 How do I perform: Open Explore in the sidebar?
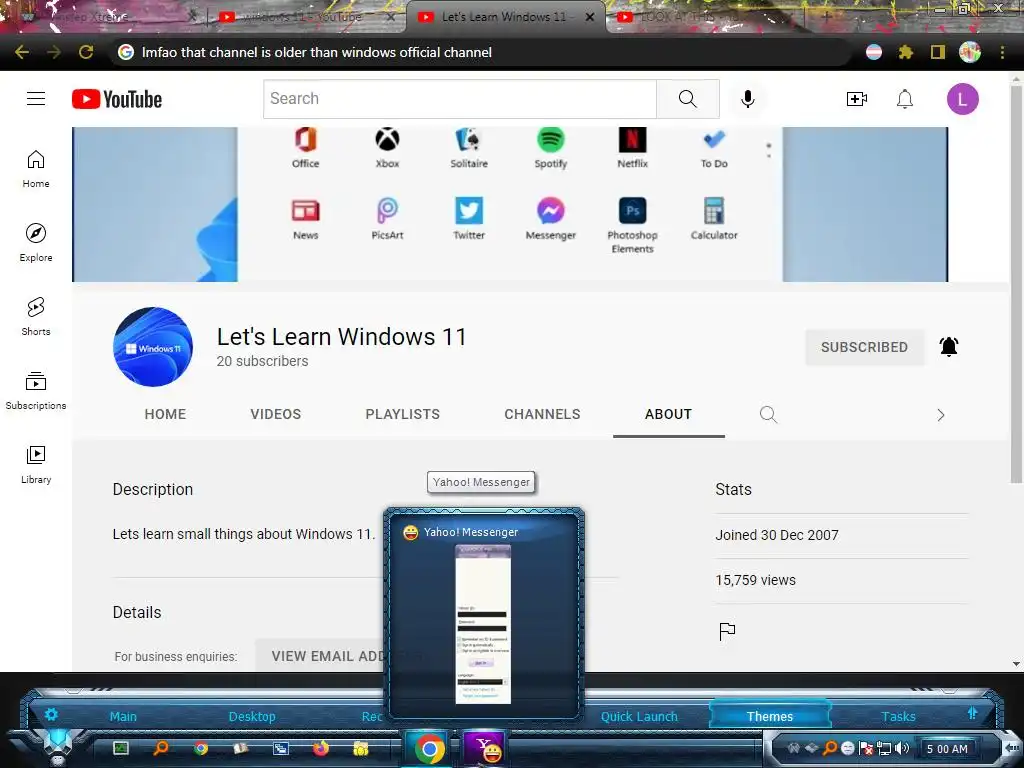[36, 243]
